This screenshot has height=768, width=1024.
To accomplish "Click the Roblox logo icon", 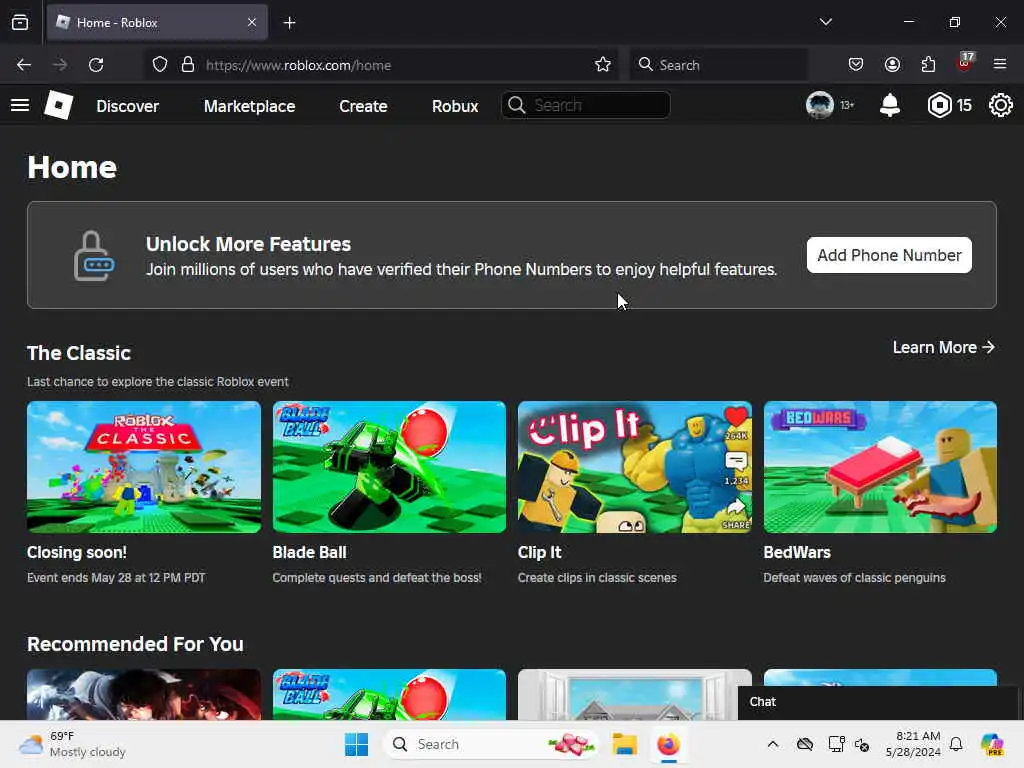I will point(58,105).
